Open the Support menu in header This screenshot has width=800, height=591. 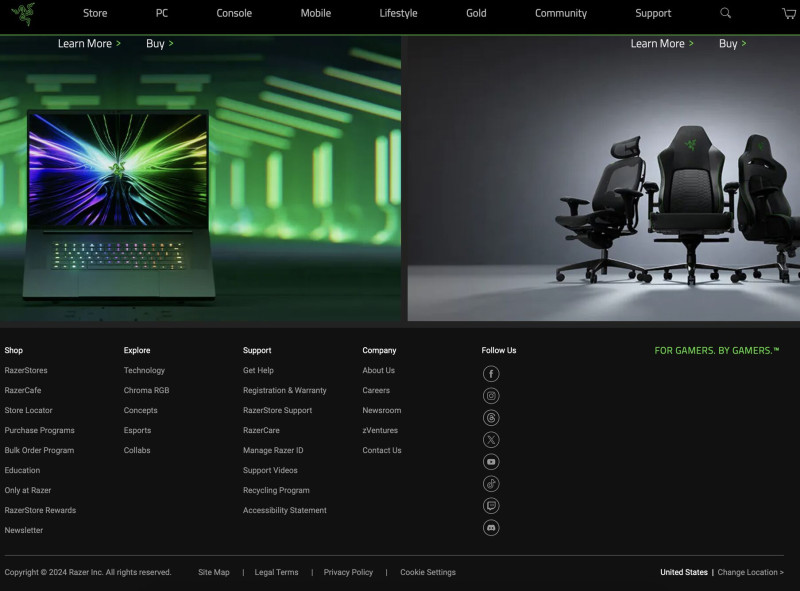pos(653,13)
